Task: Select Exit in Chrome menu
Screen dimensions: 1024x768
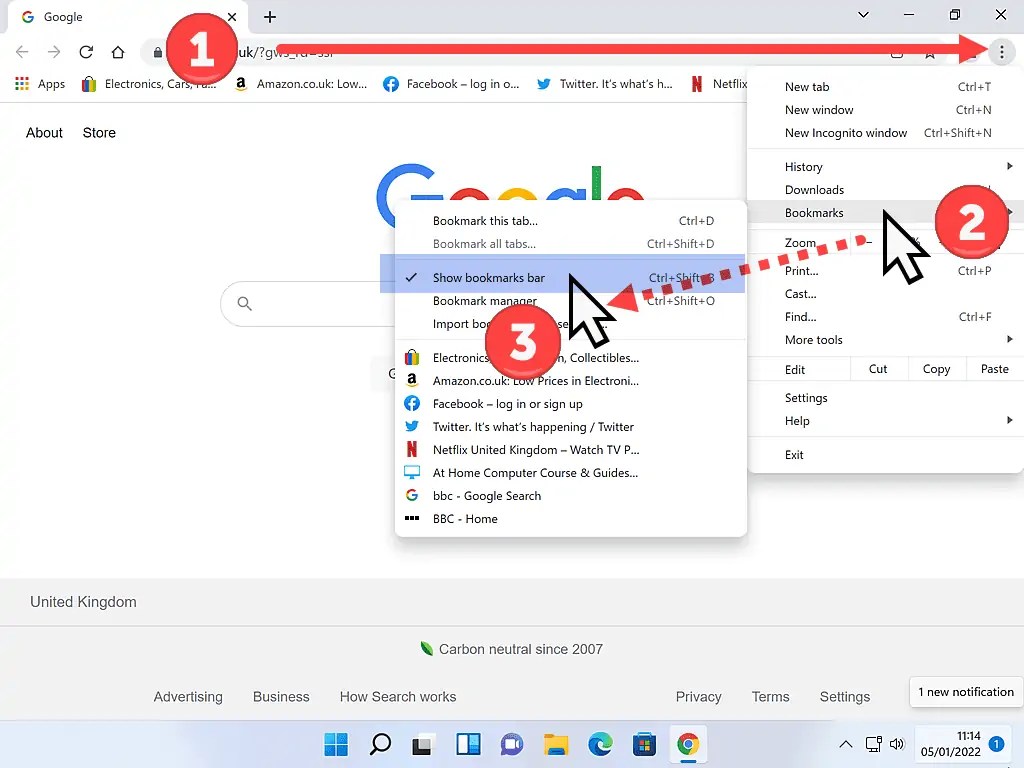Action: point(885,455)
